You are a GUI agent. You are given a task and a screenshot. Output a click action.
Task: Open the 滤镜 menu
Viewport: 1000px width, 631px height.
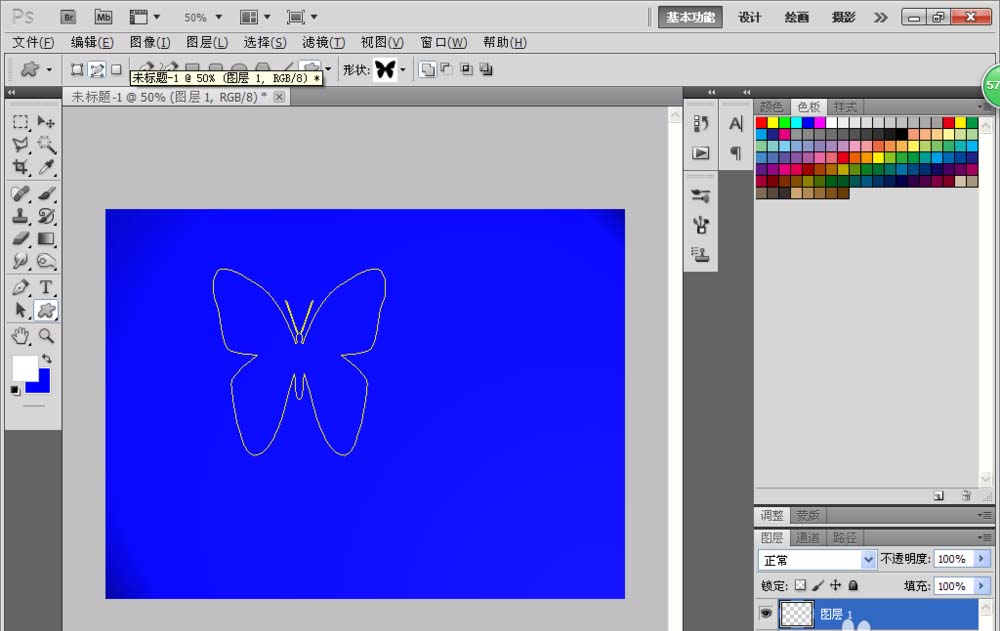(323, 42)
